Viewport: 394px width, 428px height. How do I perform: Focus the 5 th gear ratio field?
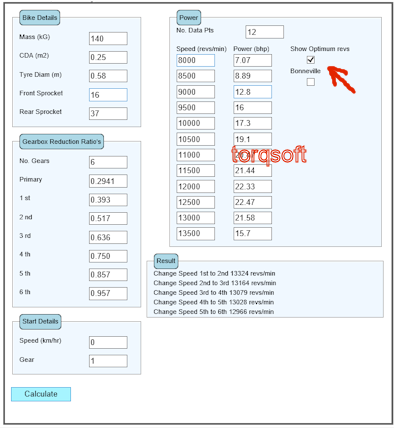(x=108, y=275)
